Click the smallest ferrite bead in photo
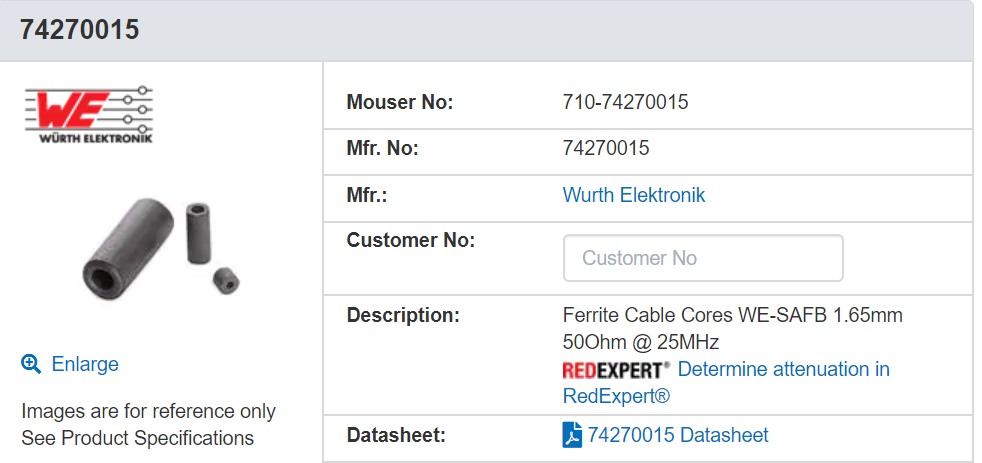 click(225, 279)
